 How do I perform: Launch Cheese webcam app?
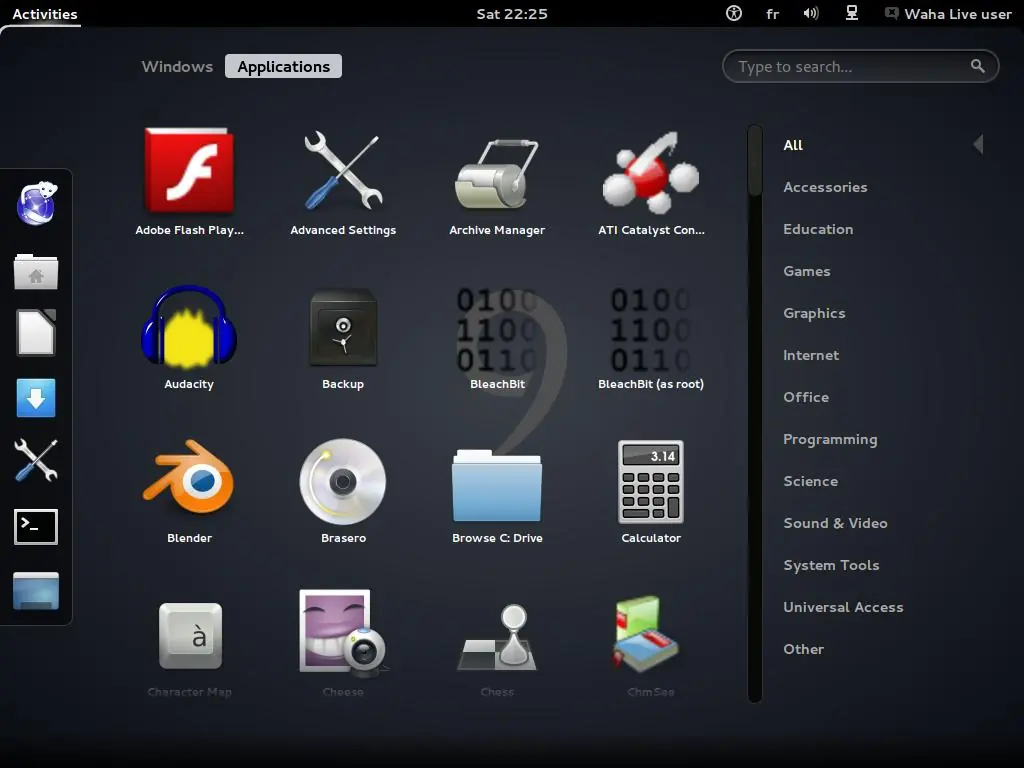coord(343,645)
